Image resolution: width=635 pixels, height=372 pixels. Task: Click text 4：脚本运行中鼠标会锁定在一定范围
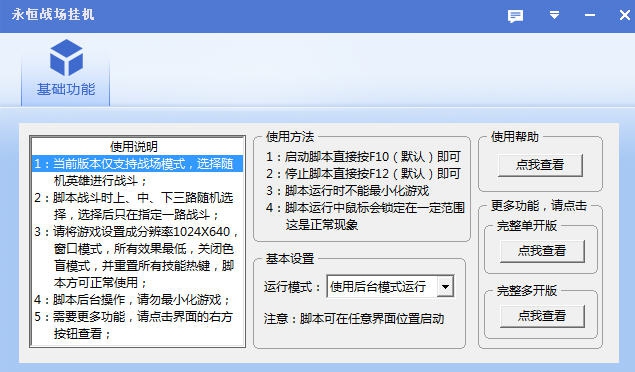tap(365, 208)
